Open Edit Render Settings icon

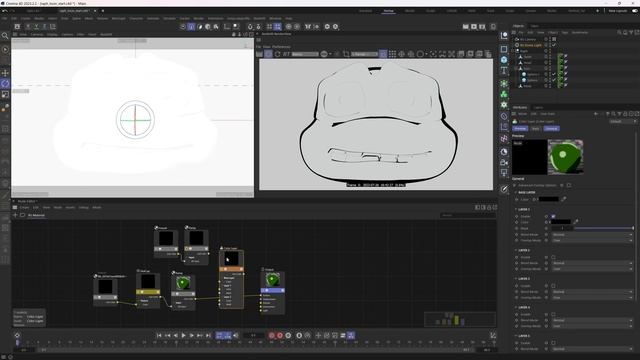pos(482,27)
